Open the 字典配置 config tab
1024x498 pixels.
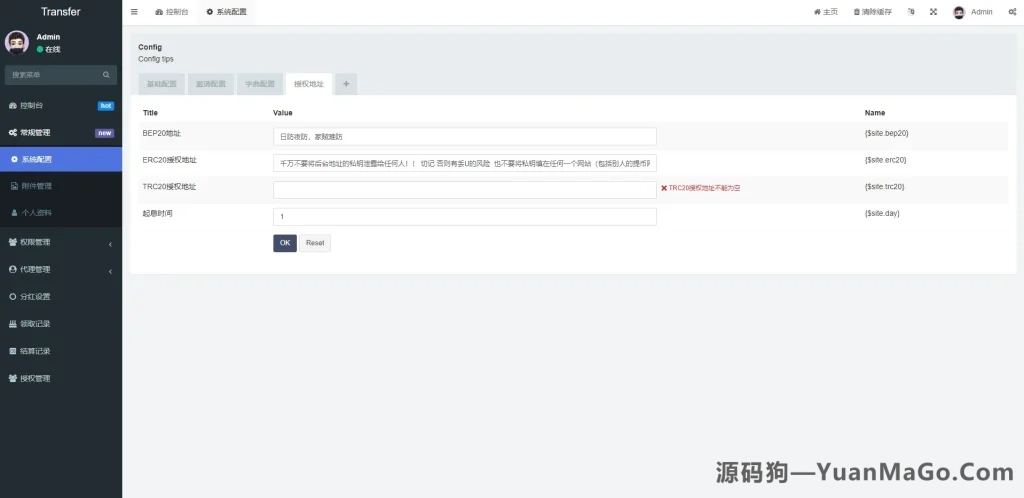(260, 84)
